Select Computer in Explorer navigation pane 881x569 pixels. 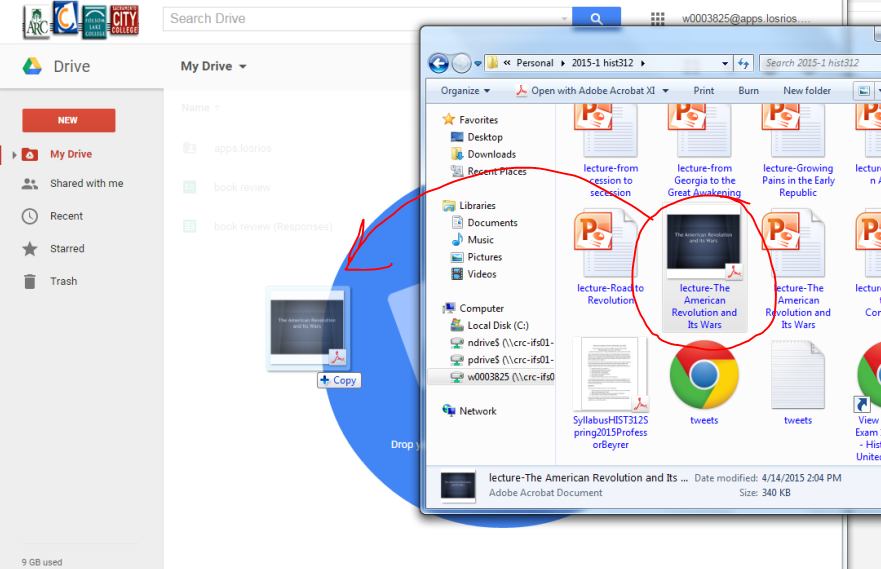473,308
